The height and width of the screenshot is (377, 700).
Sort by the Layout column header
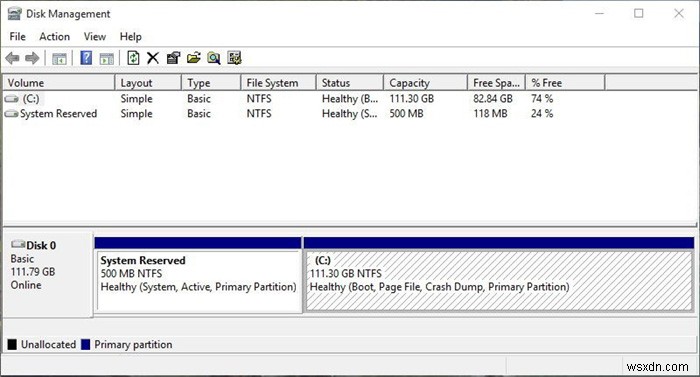click(x=148, y=83)
